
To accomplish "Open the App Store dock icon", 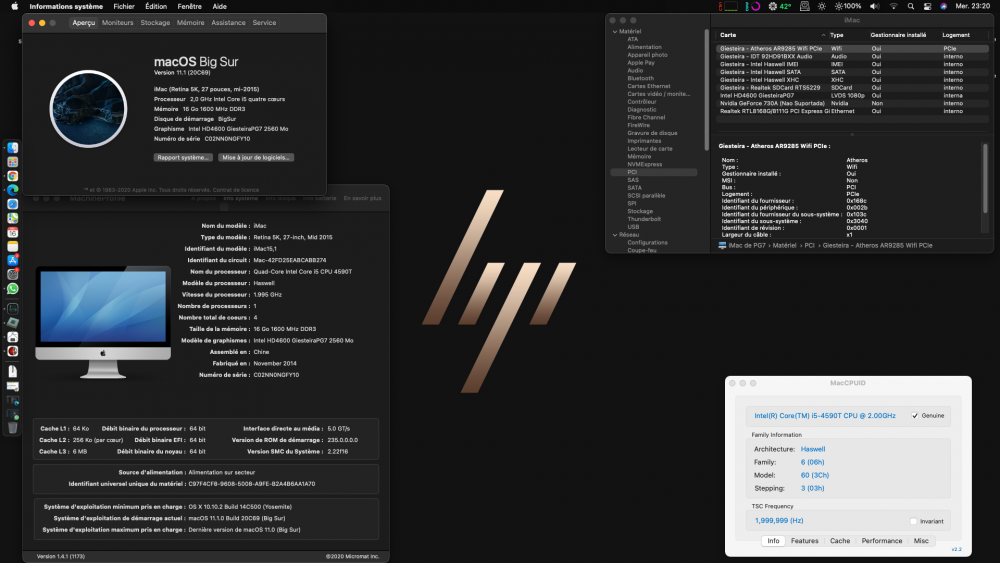I will point(12,260).
